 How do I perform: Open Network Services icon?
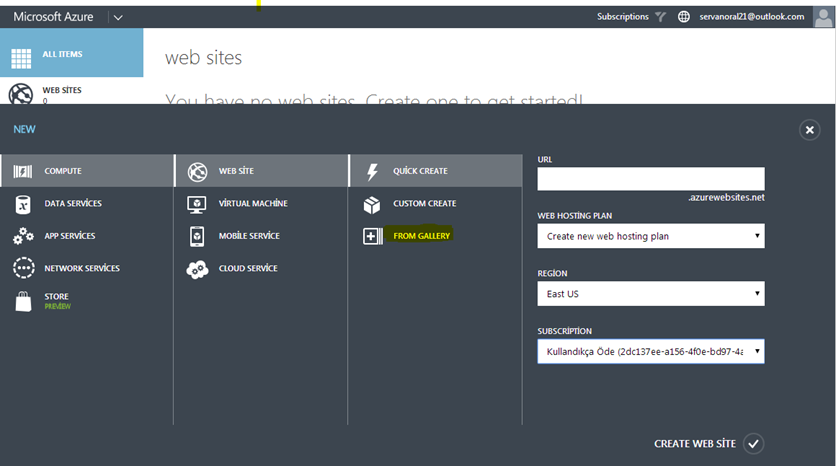pos(22,269)
